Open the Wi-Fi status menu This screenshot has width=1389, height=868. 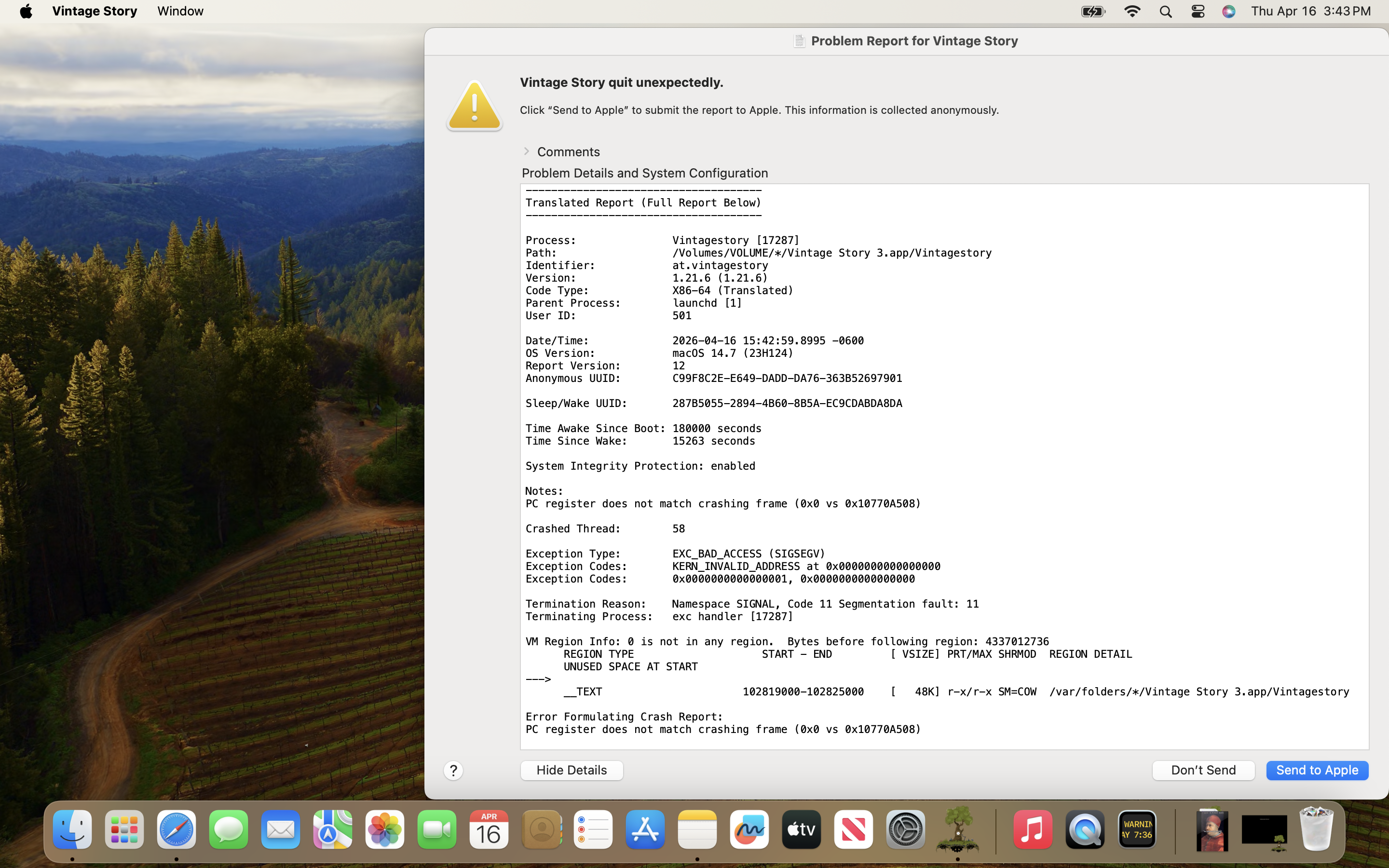click(1132, 12)
